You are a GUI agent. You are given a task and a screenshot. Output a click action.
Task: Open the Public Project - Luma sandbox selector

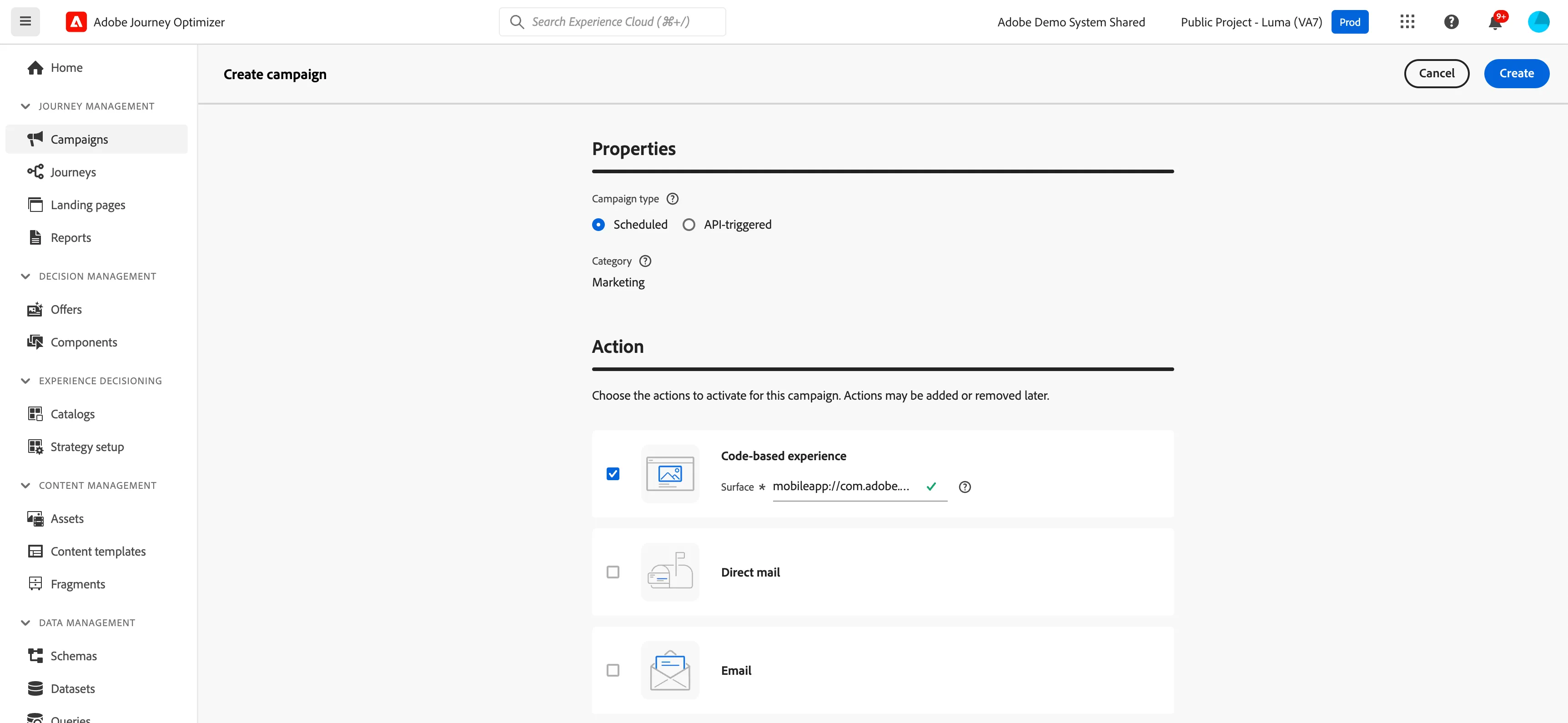point(1251,22)
